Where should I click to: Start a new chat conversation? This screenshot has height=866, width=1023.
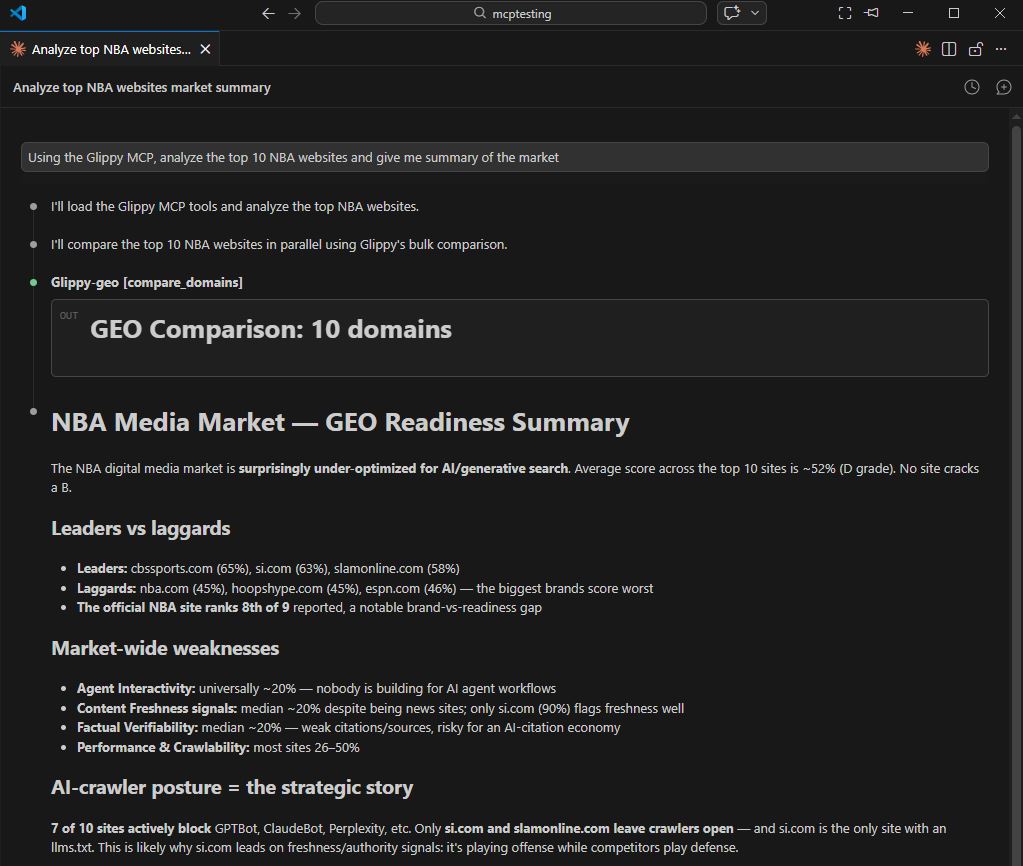coord(1004,87)
